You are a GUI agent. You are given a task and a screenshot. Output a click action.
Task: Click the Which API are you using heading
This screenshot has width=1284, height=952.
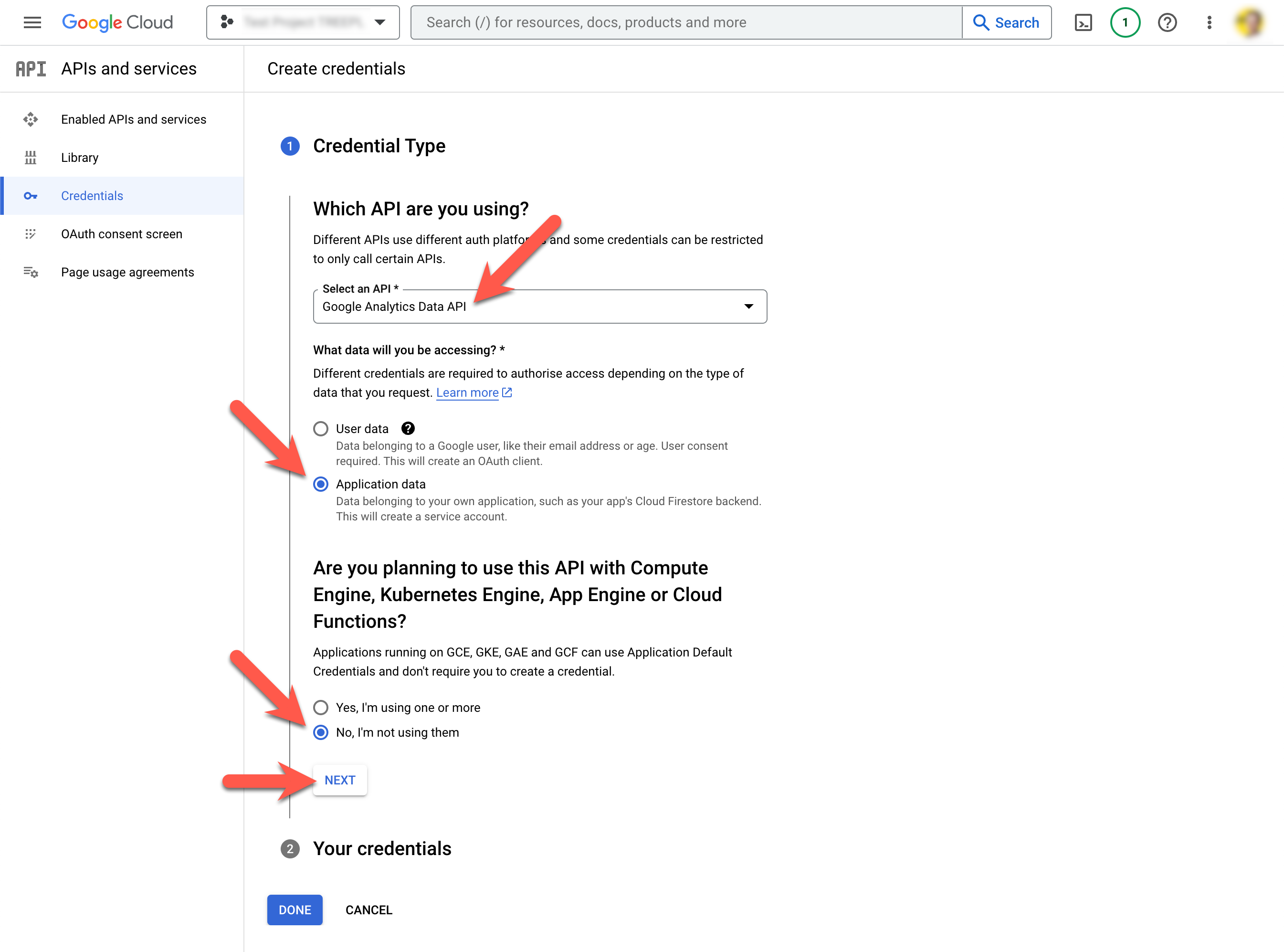[x=421, y=209]
